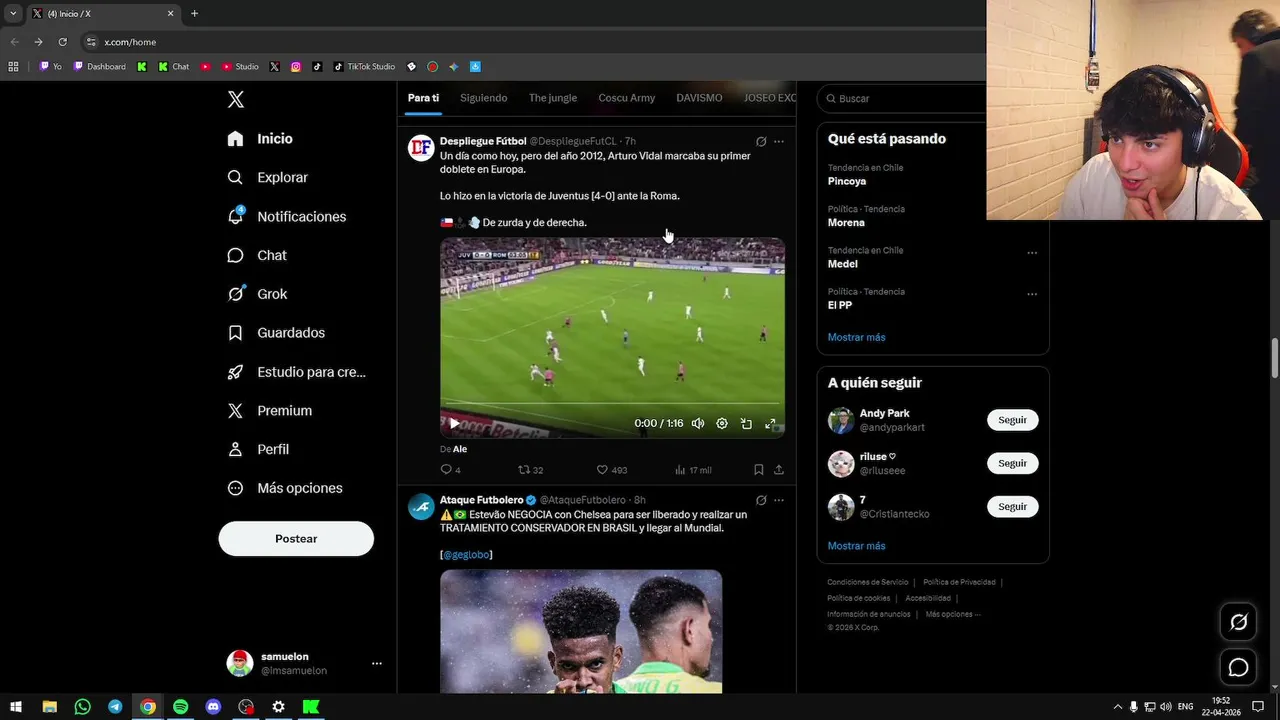The image size is (1280, 720).
Task: Share the Despliegue Fútbol post
Action: coord(779,470)
